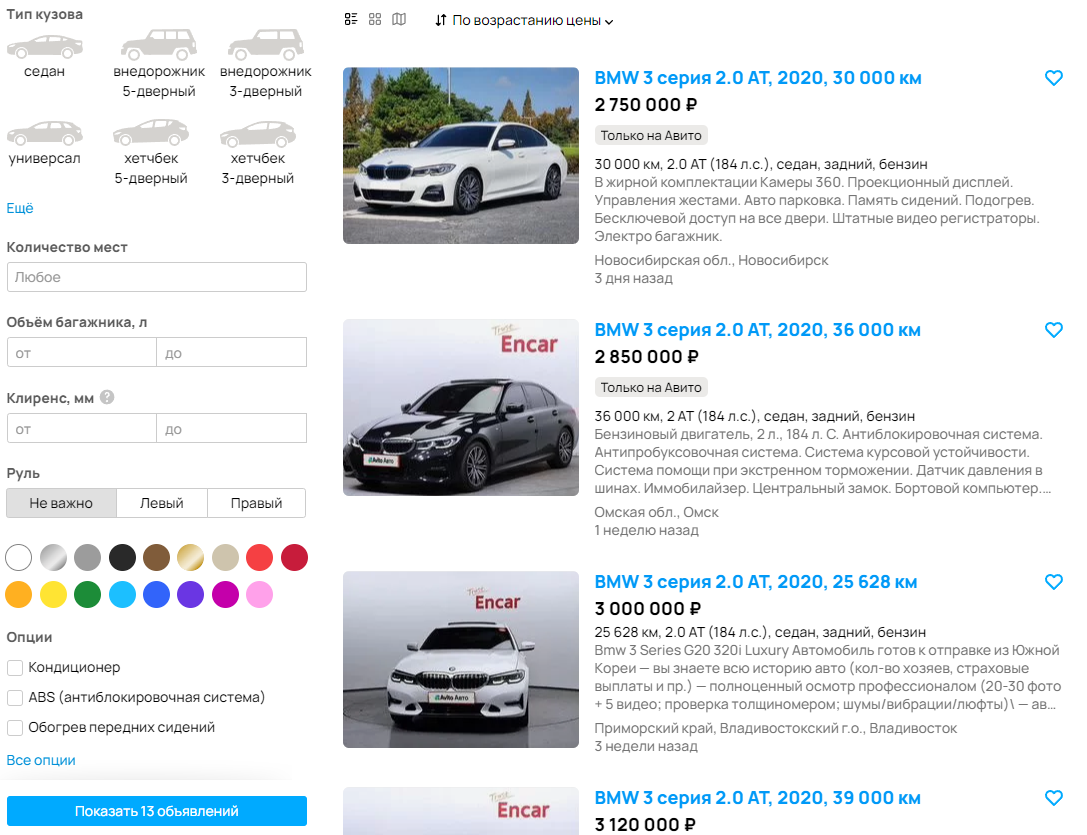
Task: Pick the dark crimson color swatch
Action: pyautogui.click(x=295, y=558)
